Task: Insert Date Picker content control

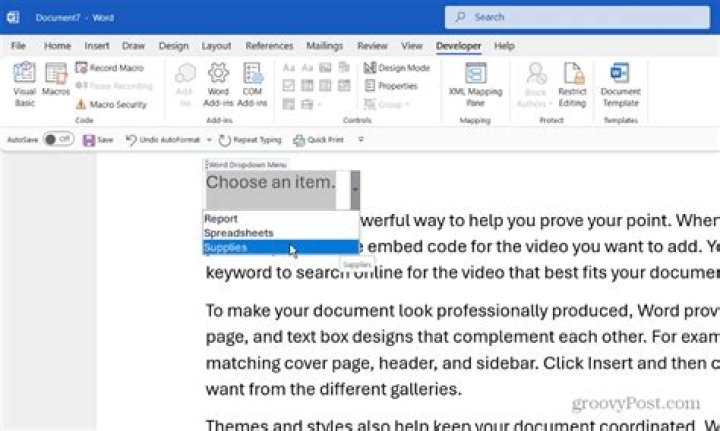Action: (344, 85)
